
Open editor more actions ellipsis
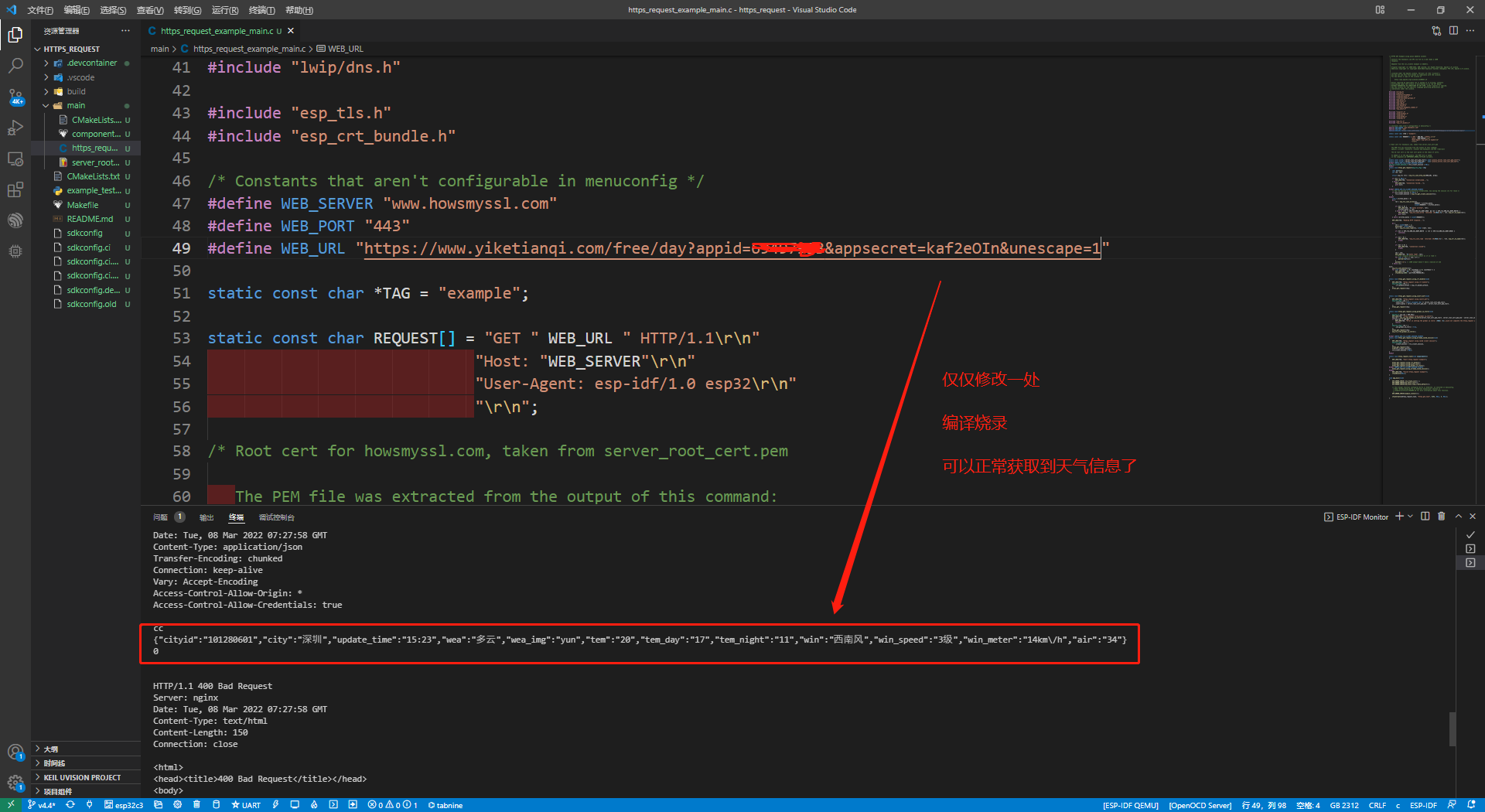1470,31
